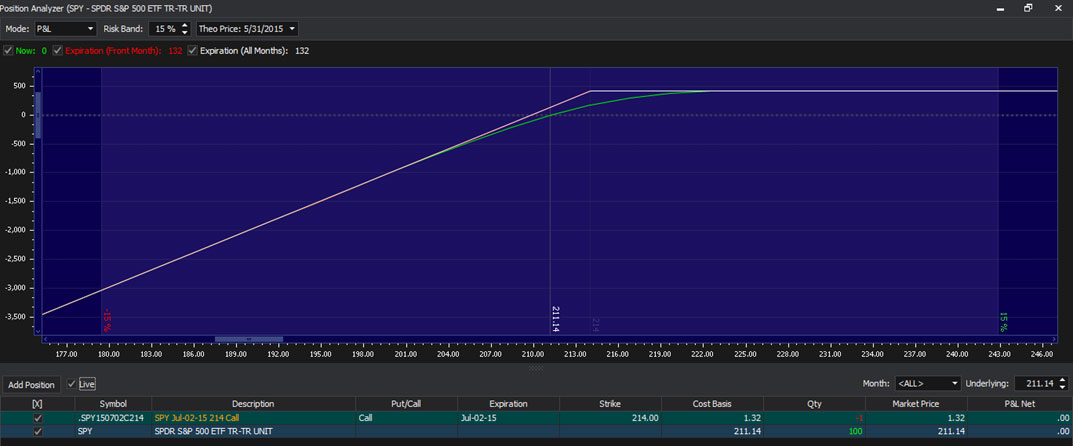Click the horizontal chart scrollbar thumb
The width and height of the screenshot is (1073, 446).
249,339
